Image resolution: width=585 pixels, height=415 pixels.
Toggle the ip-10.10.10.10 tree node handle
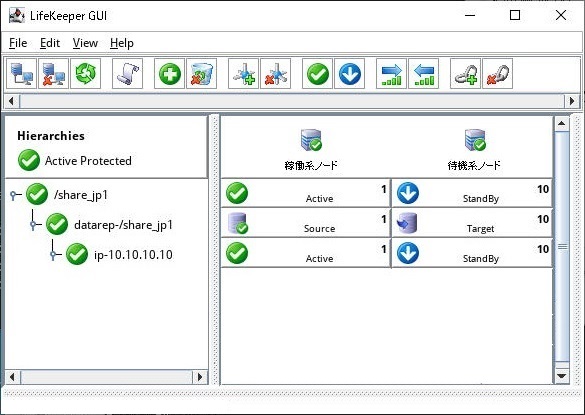point(54,255)
